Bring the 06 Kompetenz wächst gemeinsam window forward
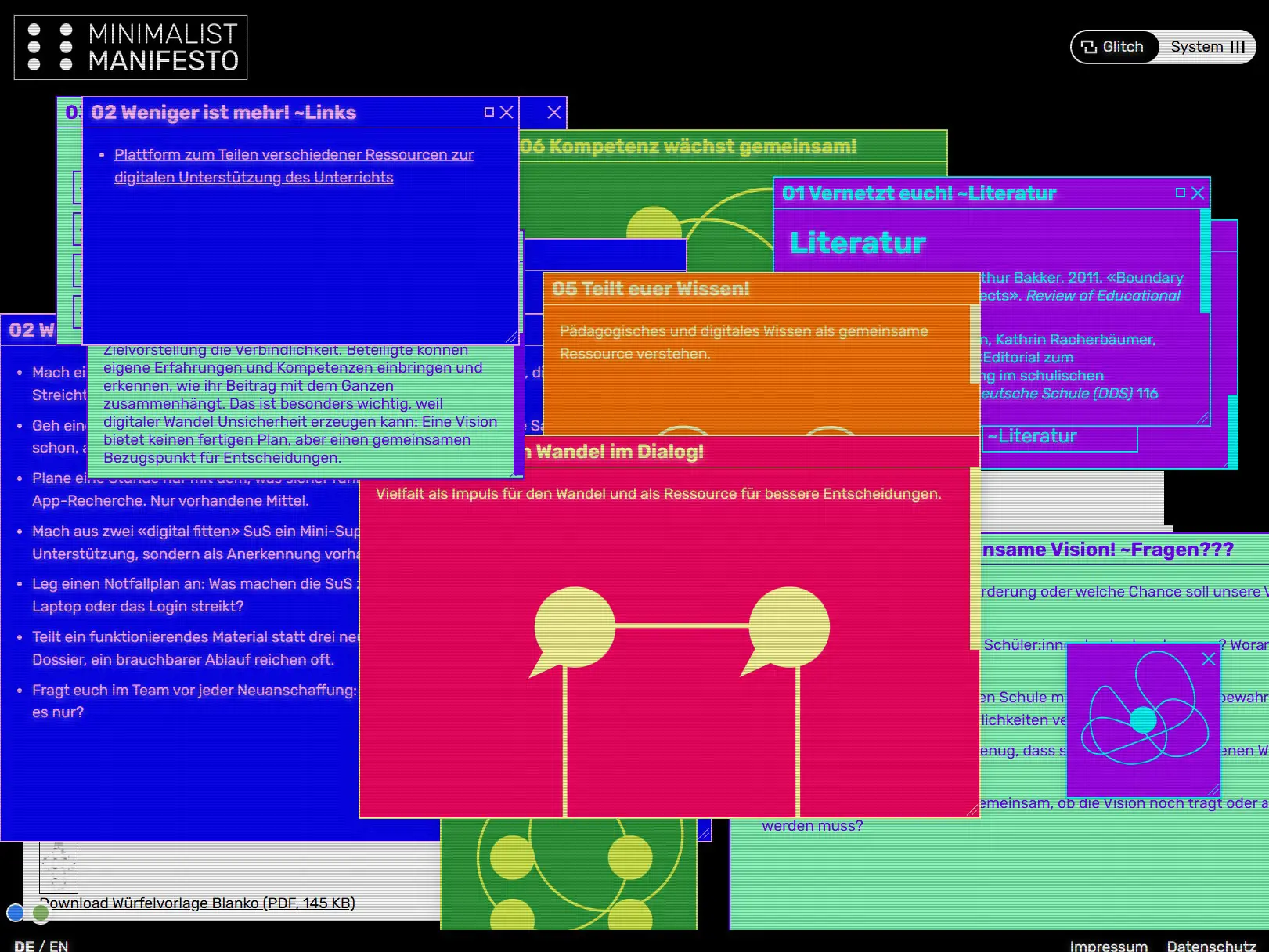Viewport: 1269px width, 952px height. pos(732,146)
